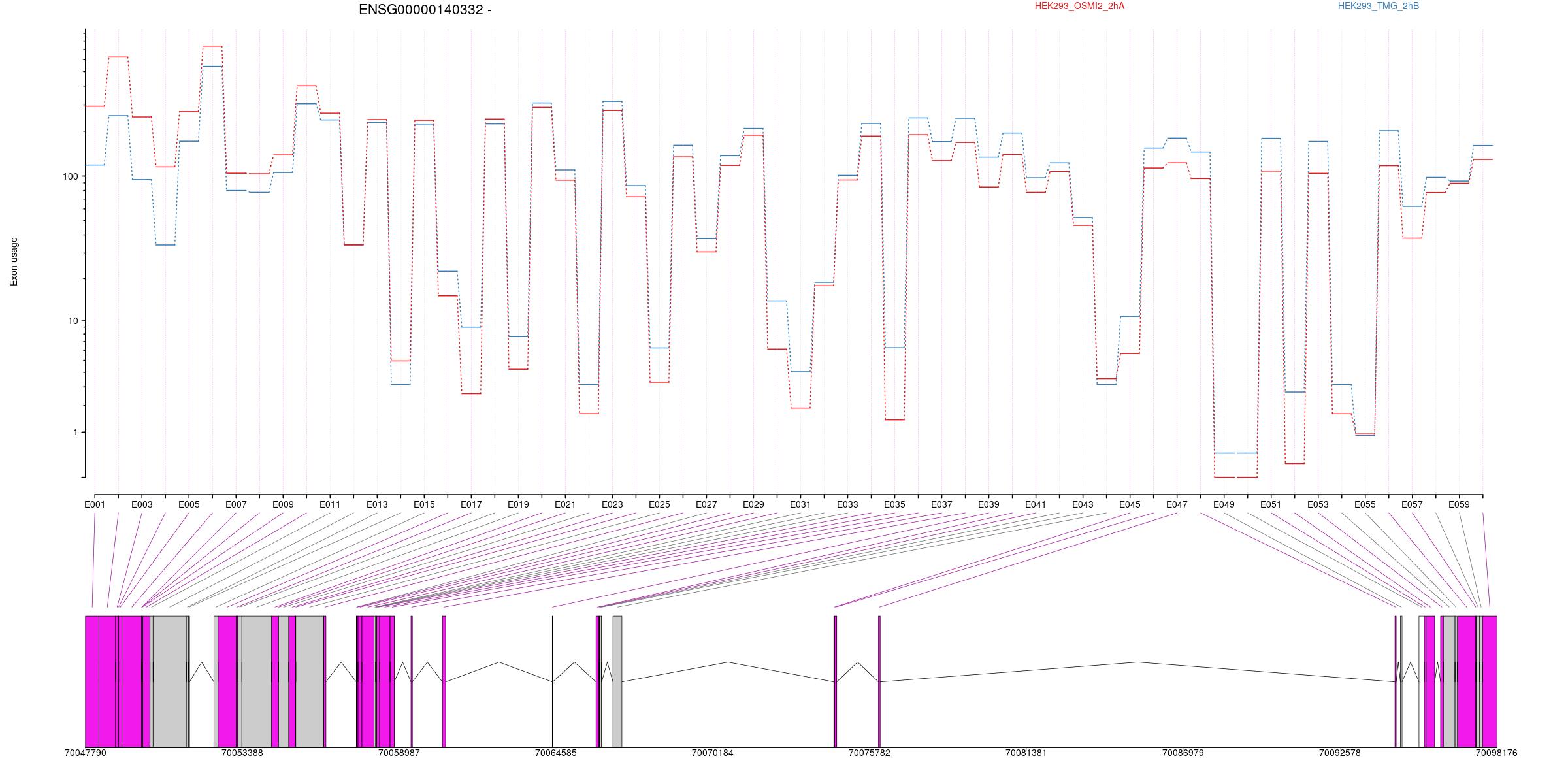Select exon label E029
This screenshot has width=1568, height=784.
[x=753, y=504]
